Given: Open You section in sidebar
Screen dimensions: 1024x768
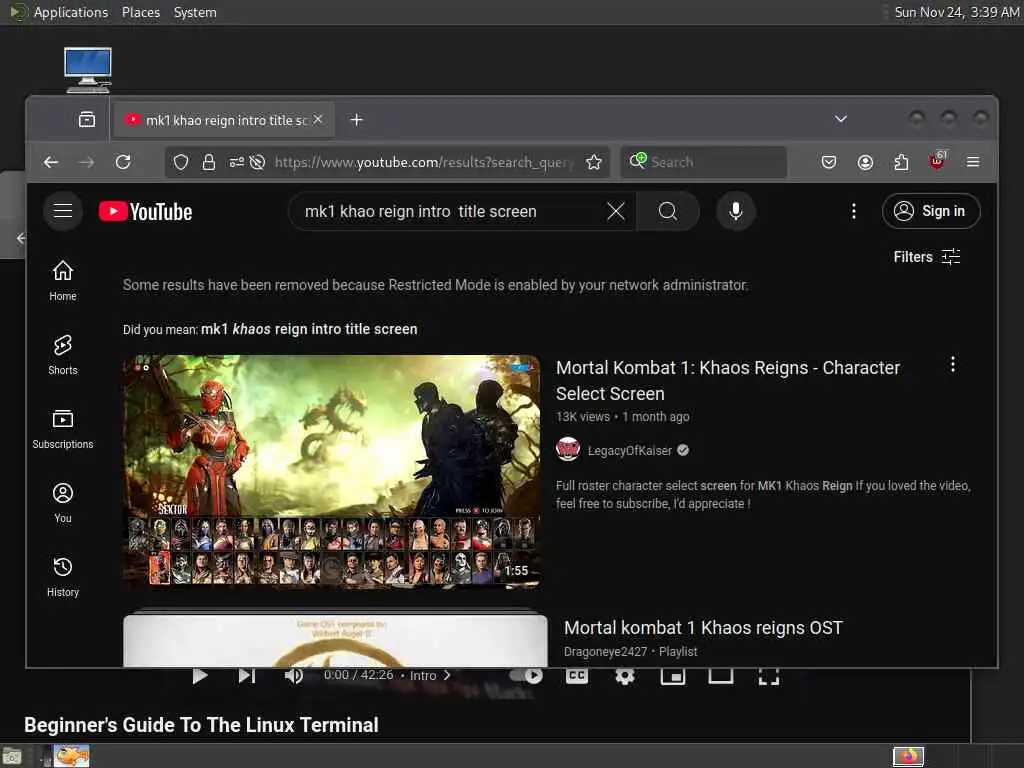Looking at the screenshot, I should point(63,502).
